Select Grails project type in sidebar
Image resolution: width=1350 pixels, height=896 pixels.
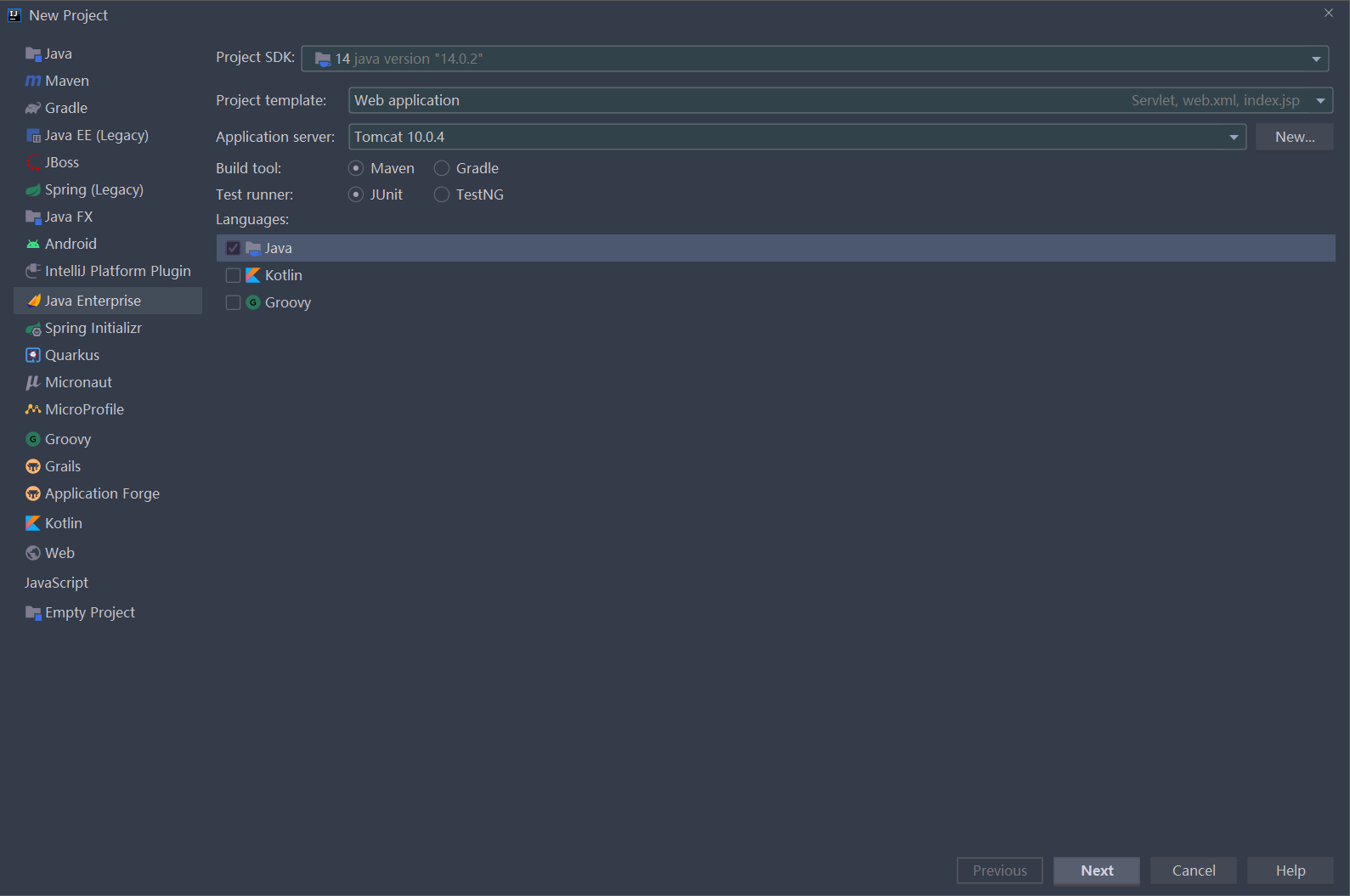(108, 466)
